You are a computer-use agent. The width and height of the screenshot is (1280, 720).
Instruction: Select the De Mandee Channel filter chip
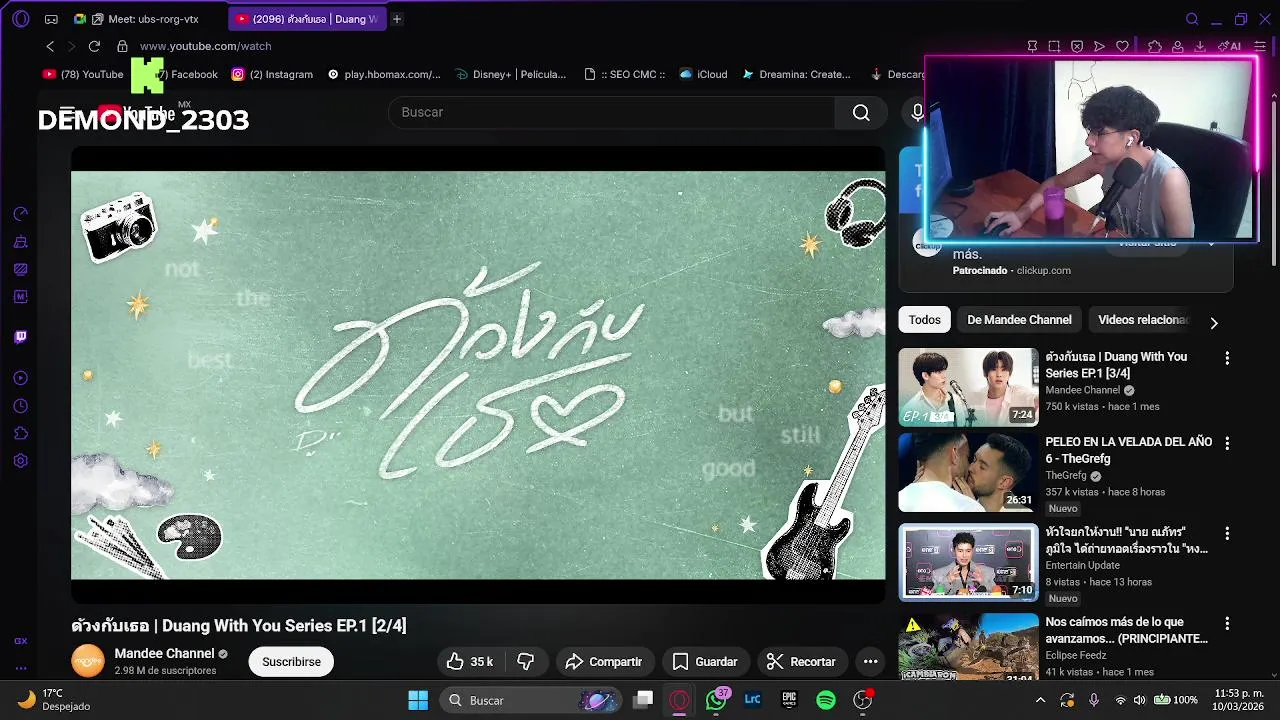(1019, 320)
